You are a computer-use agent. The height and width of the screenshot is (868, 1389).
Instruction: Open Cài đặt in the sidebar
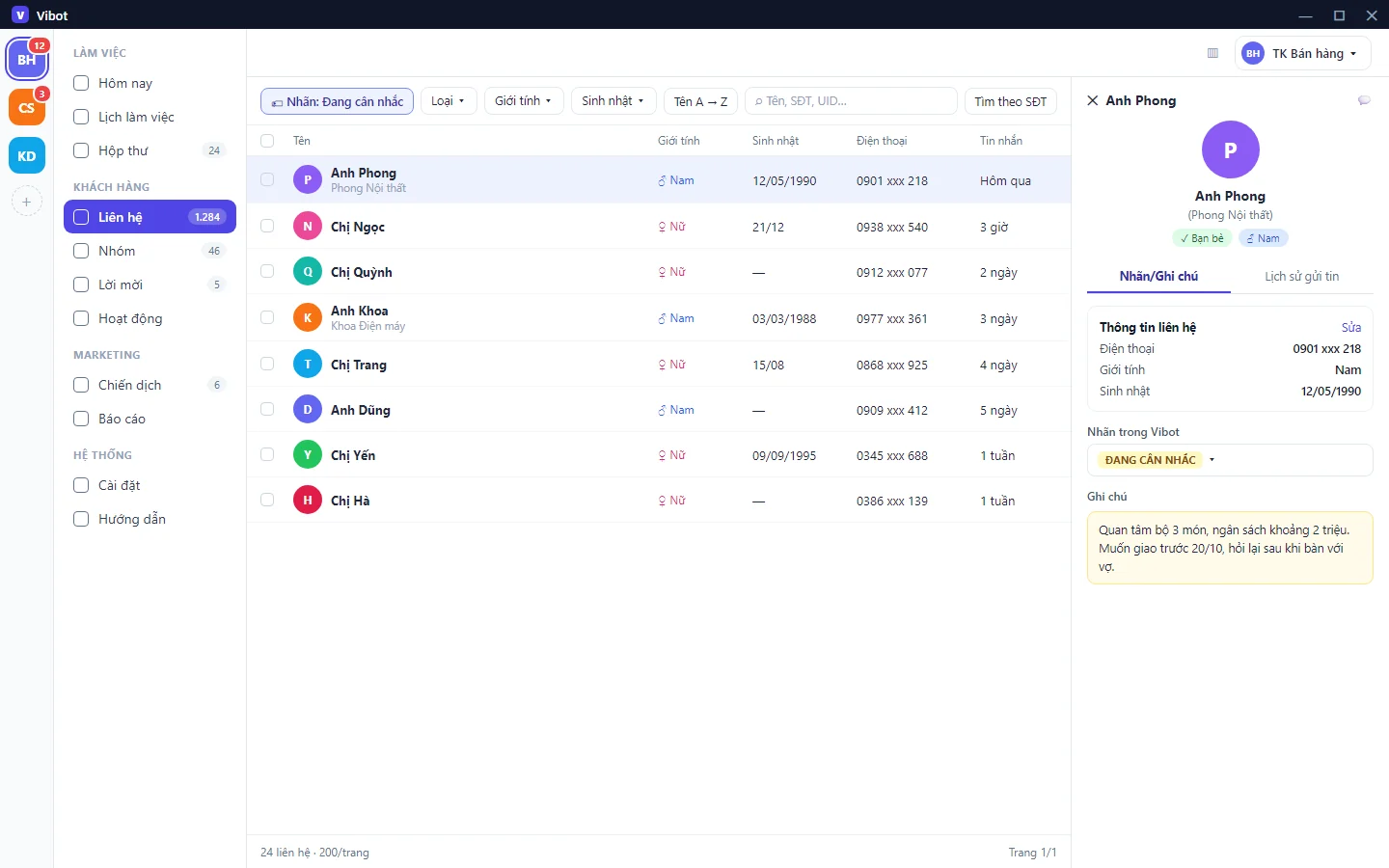[x=150, y=485]
